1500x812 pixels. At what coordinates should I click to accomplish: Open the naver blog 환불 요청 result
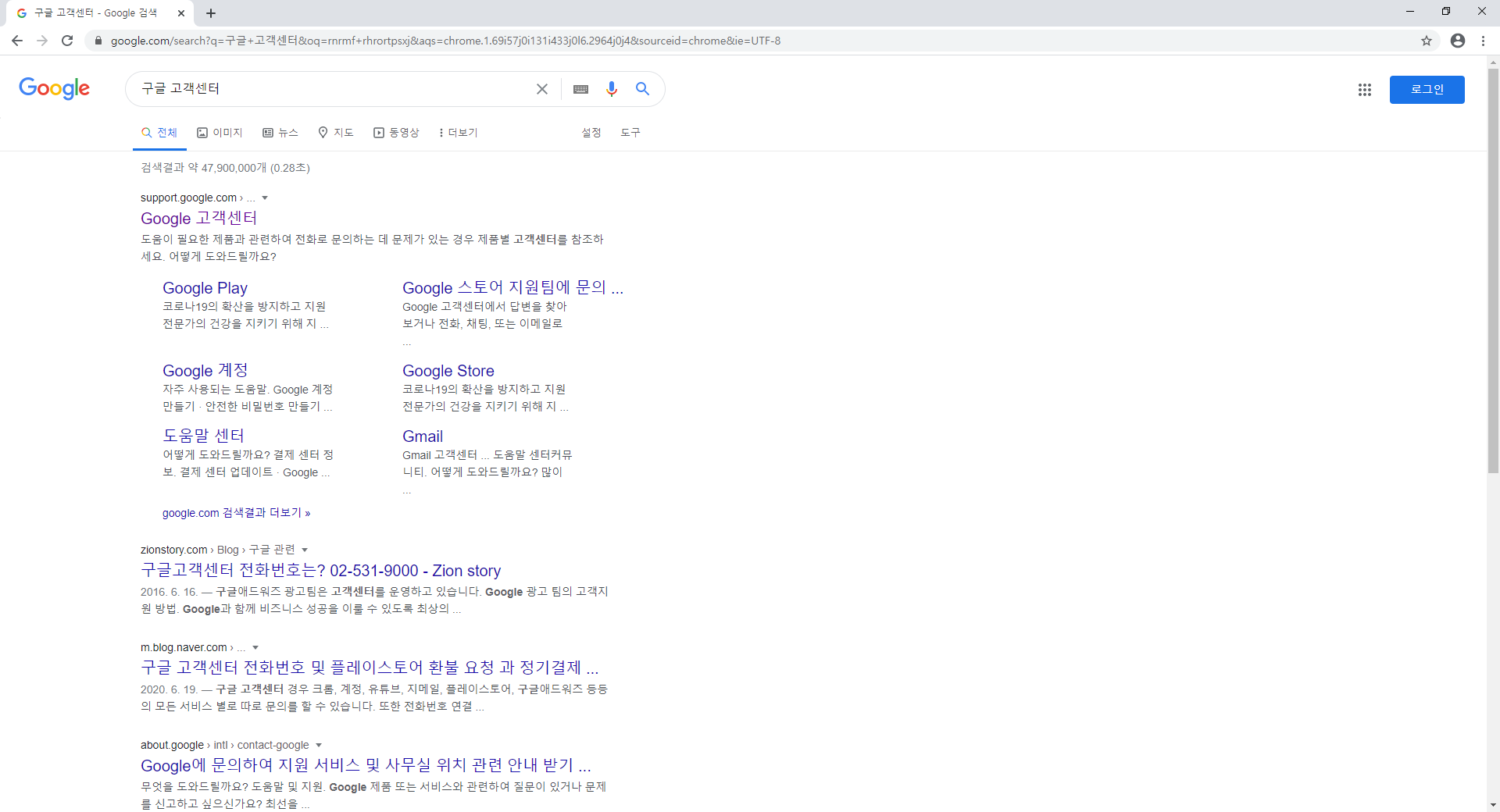[x=370, y=668]
